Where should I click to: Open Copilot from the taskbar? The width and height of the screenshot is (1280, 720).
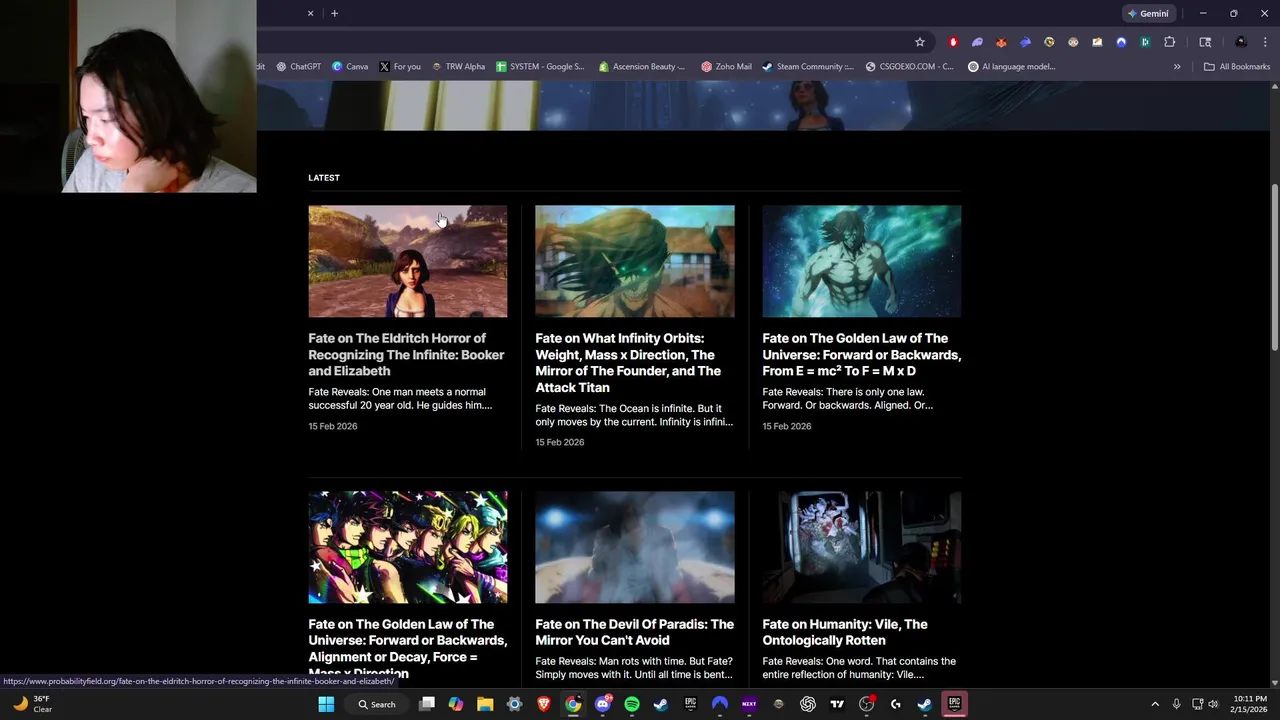tap(456, 704)
